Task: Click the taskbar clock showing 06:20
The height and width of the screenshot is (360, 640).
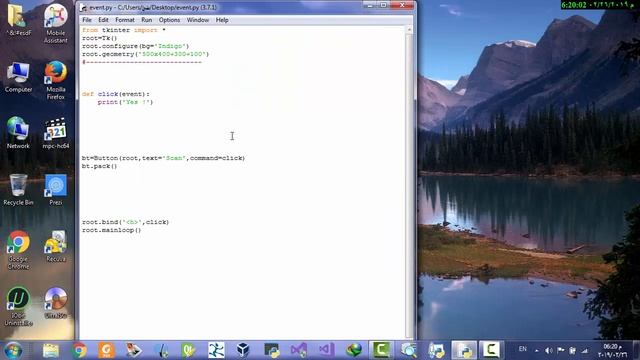Action: point(612,350)
